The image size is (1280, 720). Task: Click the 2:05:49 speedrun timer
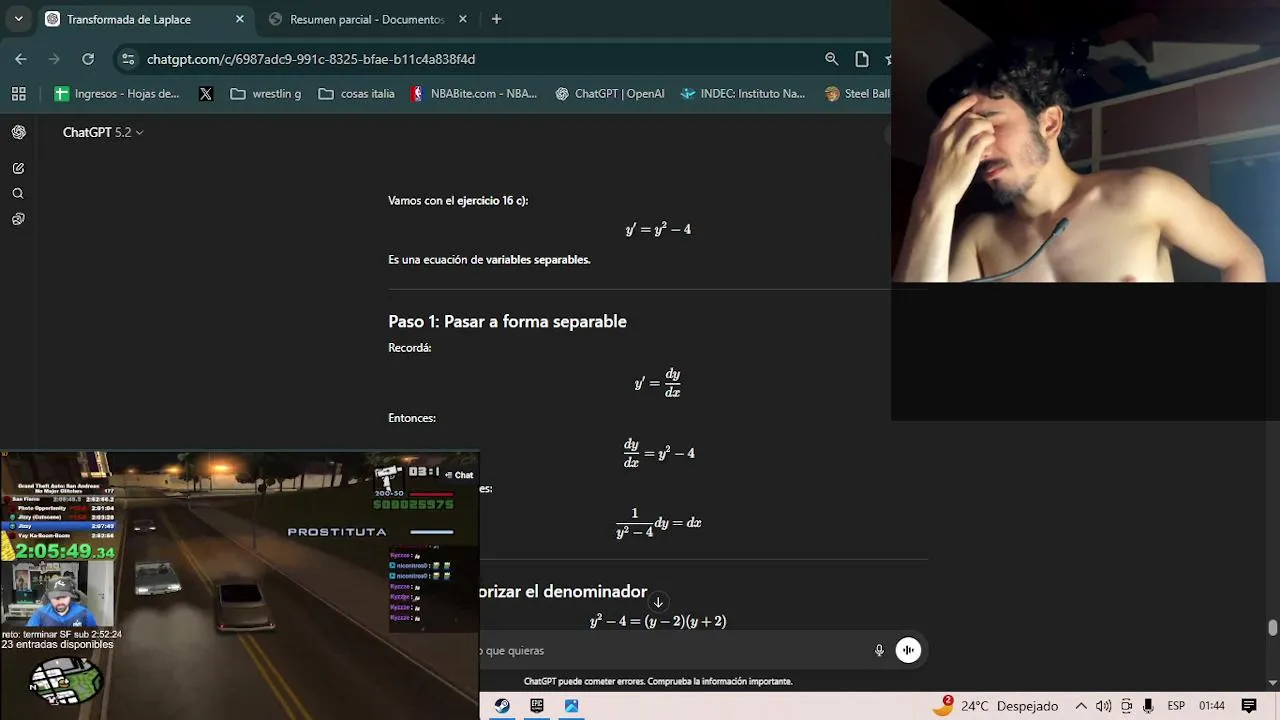point(65,551)
